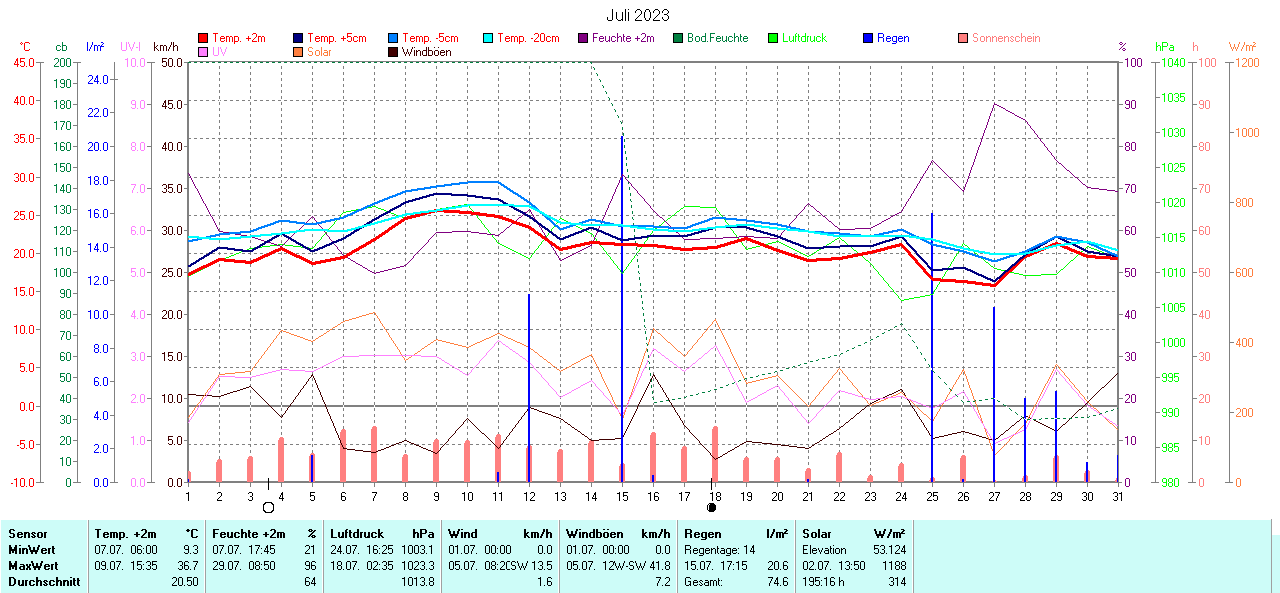Select the 'Temp. -5cm' legend label
Viewport: 1280px width, 593px height.
(431, 38)
